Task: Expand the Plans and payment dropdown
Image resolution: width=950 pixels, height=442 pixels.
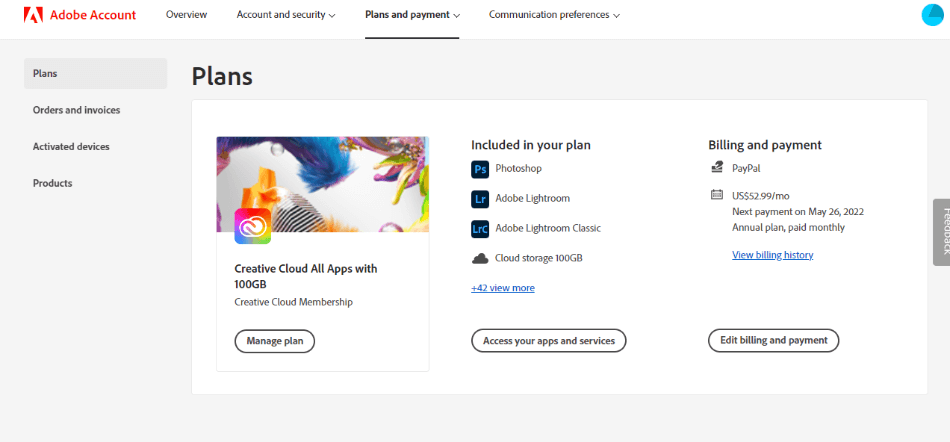Action: [412, 15]
